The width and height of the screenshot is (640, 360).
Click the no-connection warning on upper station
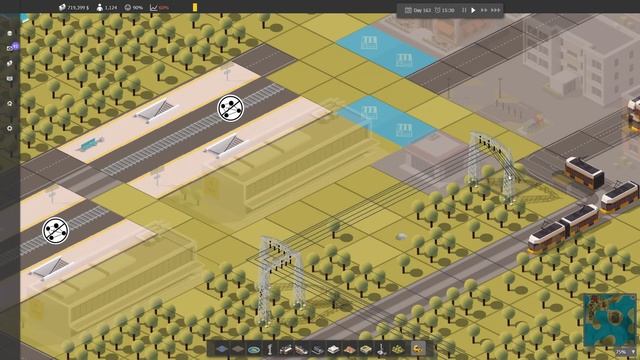pyautogui.click(x=231, y=108)
